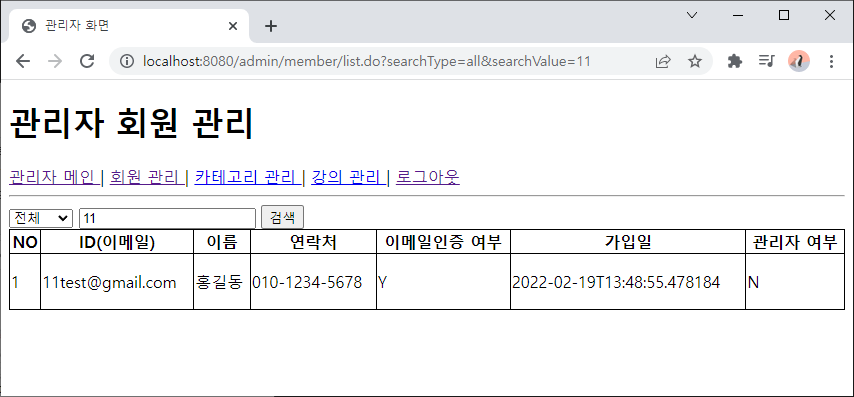The height and width of the screenshot is (397, 854).
Task: Click the 연락처 column header
Action: click(x=313, y=242)
